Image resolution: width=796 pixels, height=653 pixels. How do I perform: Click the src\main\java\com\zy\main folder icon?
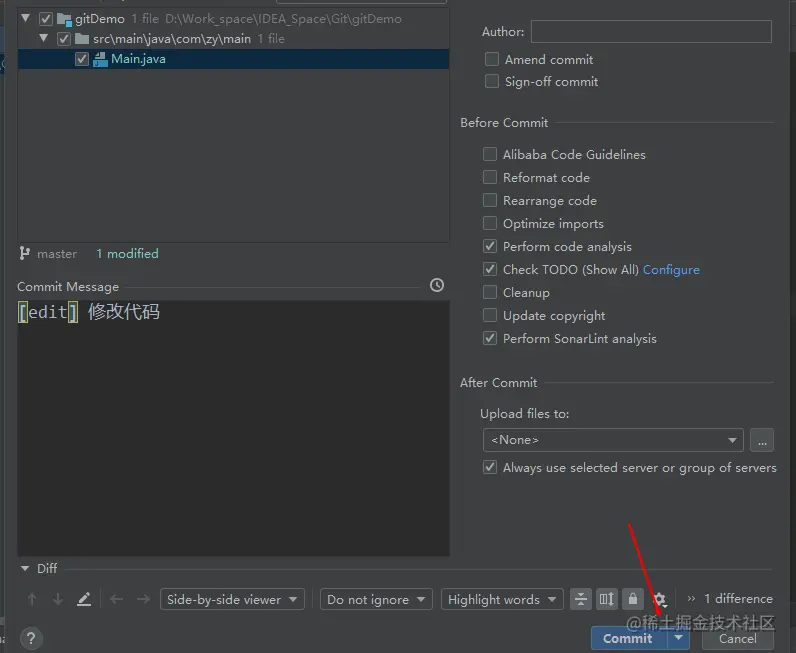tap(82, 39)
